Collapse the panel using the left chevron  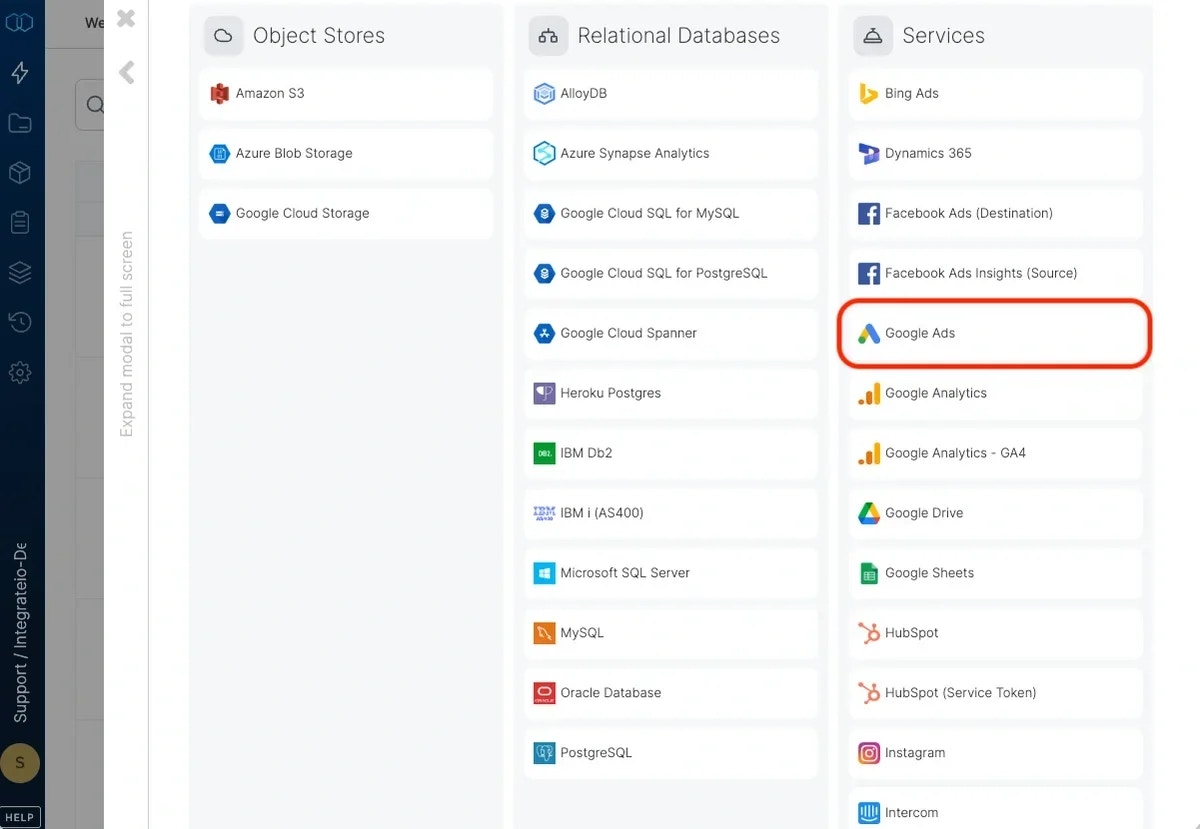pos(126,71)
